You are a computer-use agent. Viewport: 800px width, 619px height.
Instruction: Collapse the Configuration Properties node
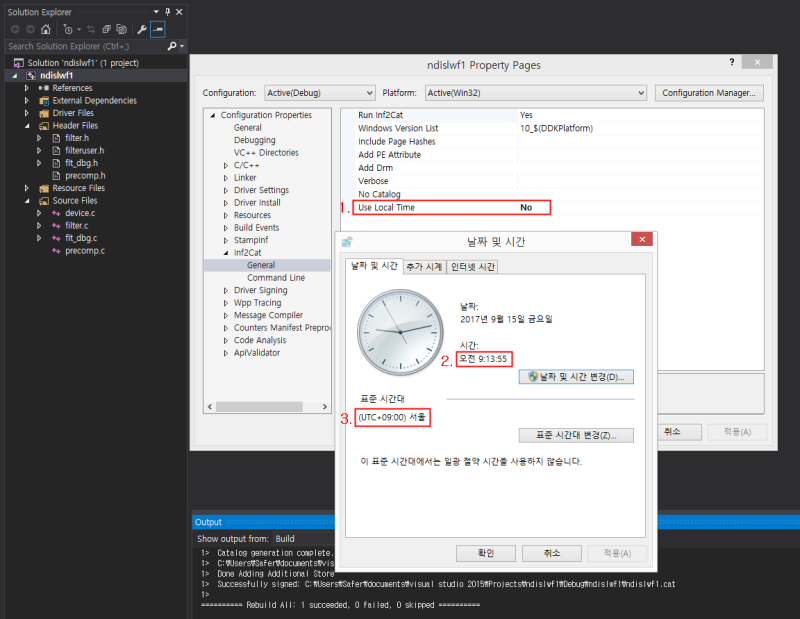click(213, 115)
